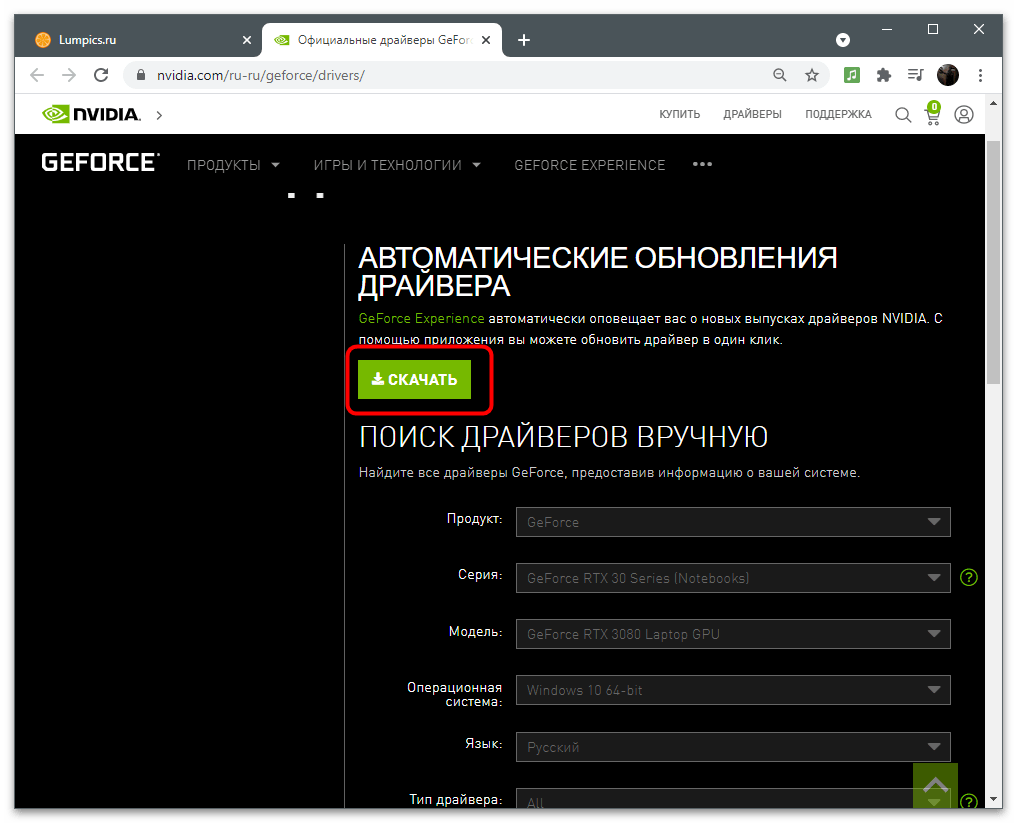Reload the NVIDIA drivers page
Viewport: 1017px width, 823px height.
point(101,75)
